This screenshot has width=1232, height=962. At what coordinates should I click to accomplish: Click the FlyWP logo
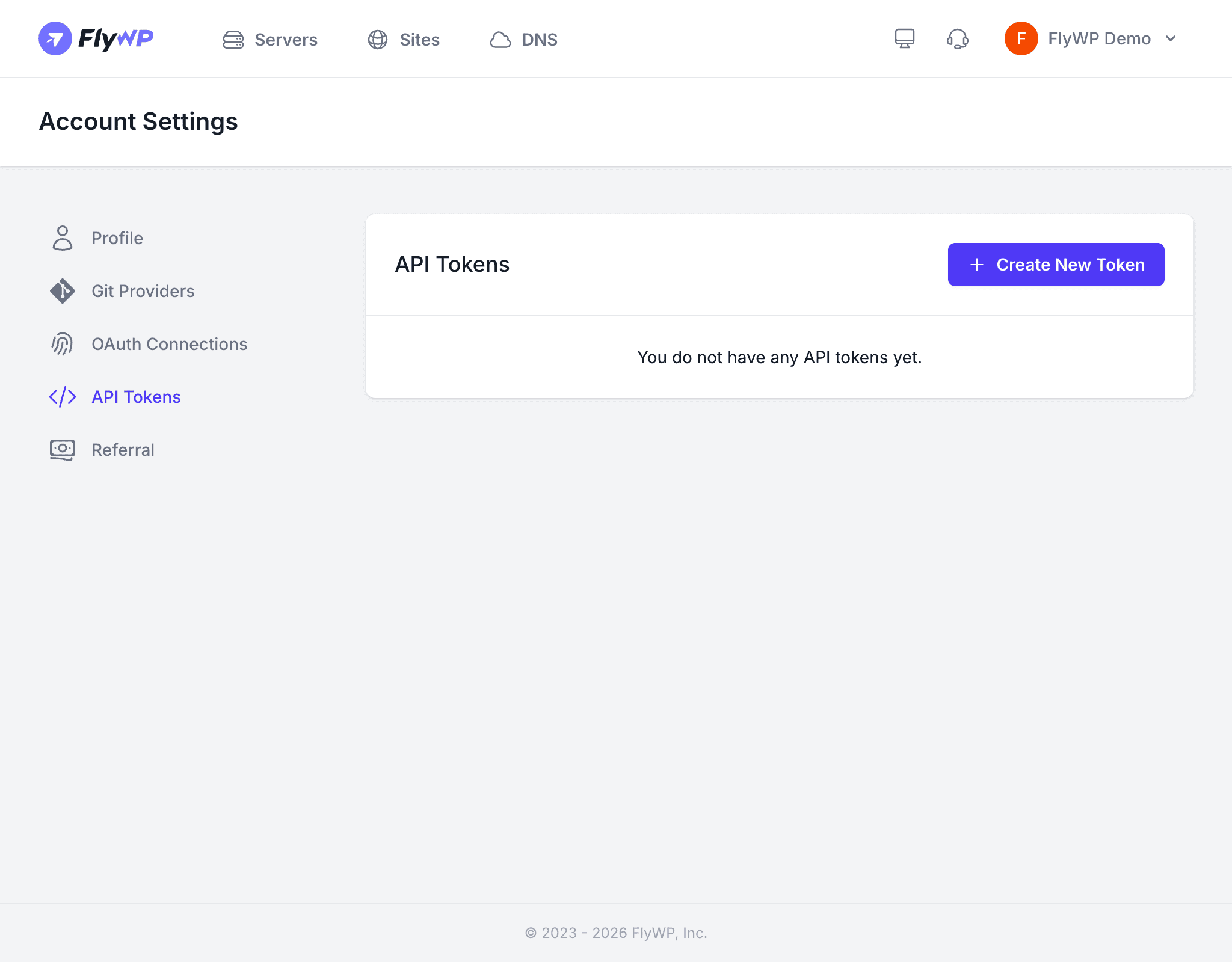coord(96,38)
